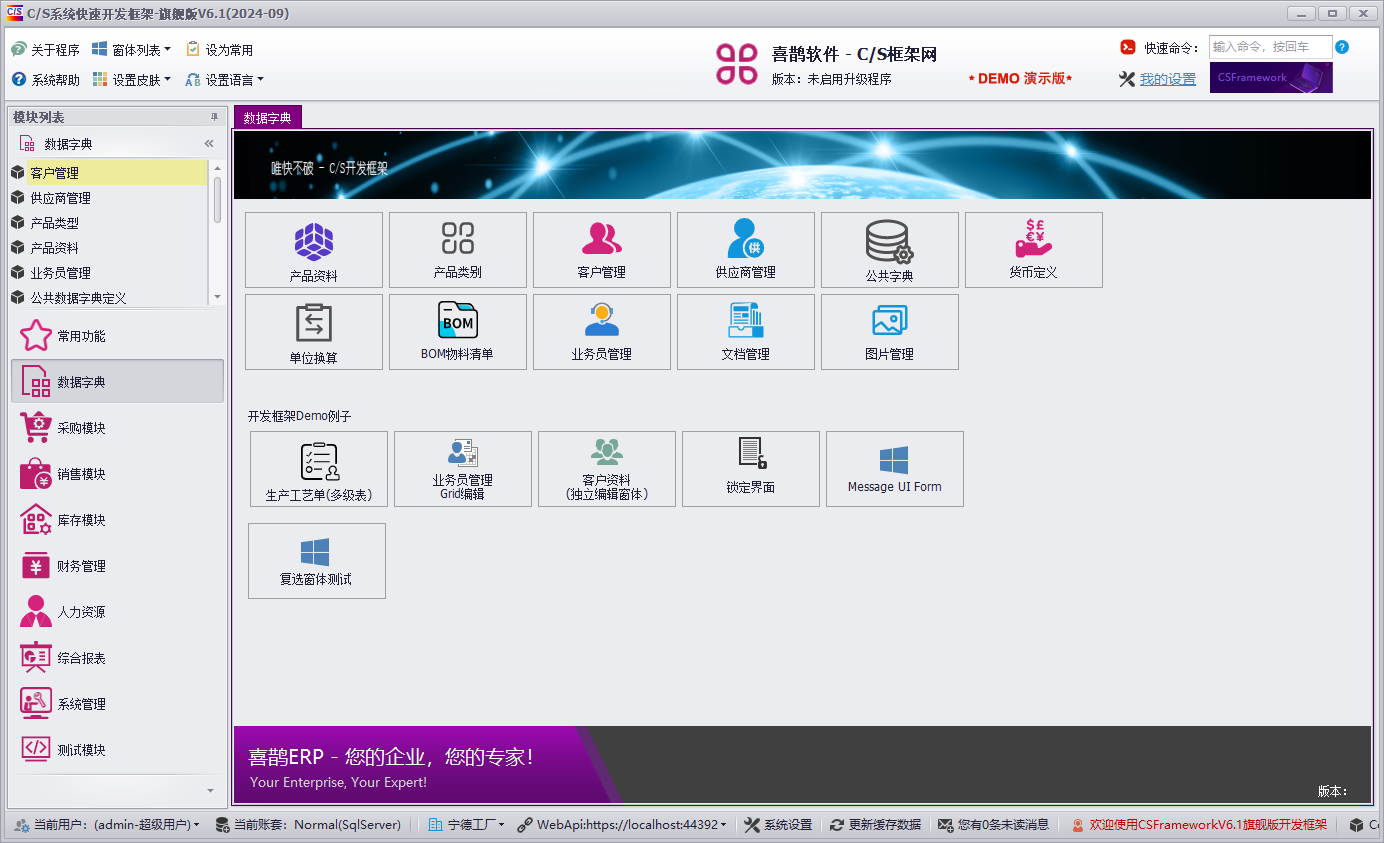Viewport: 1384px width, 843px height.
Task: Select 人力资源 in the sidebar
Action: point(117,612)
